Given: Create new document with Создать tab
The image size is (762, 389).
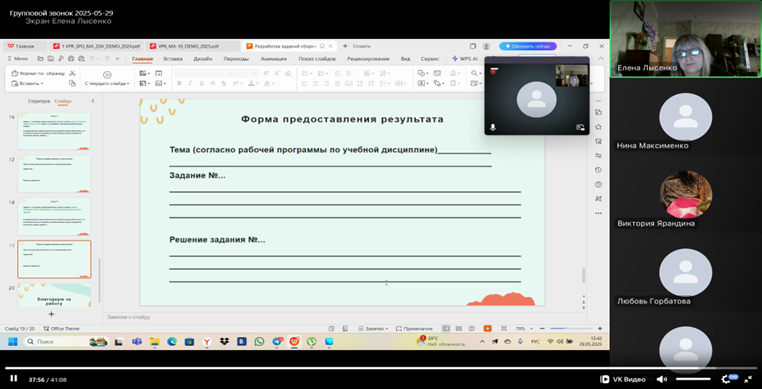Looking at the screenshot, I should coord(357,46).
